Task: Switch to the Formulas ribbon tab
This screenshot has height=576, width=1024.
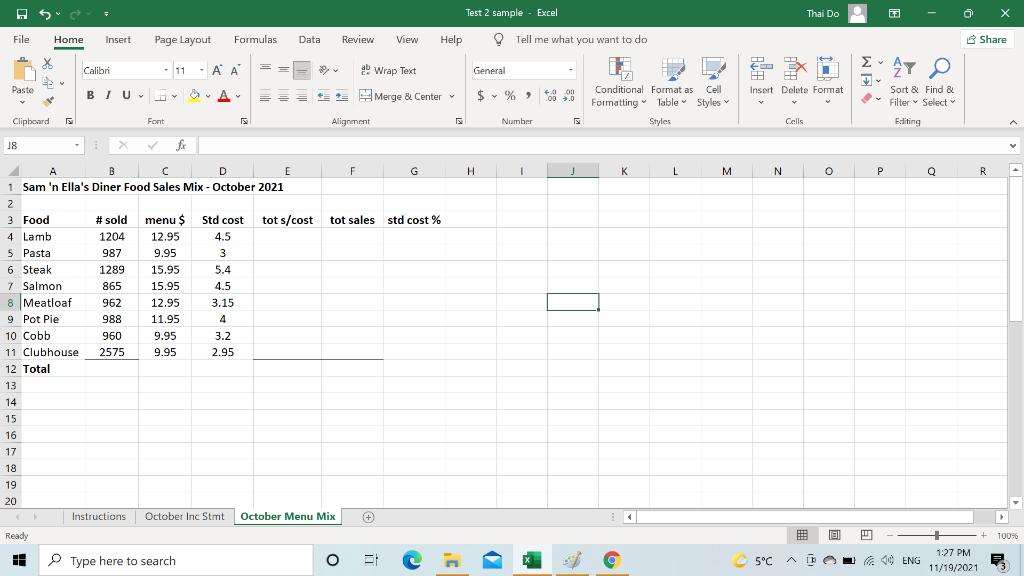Action: [x=255, y=39]
